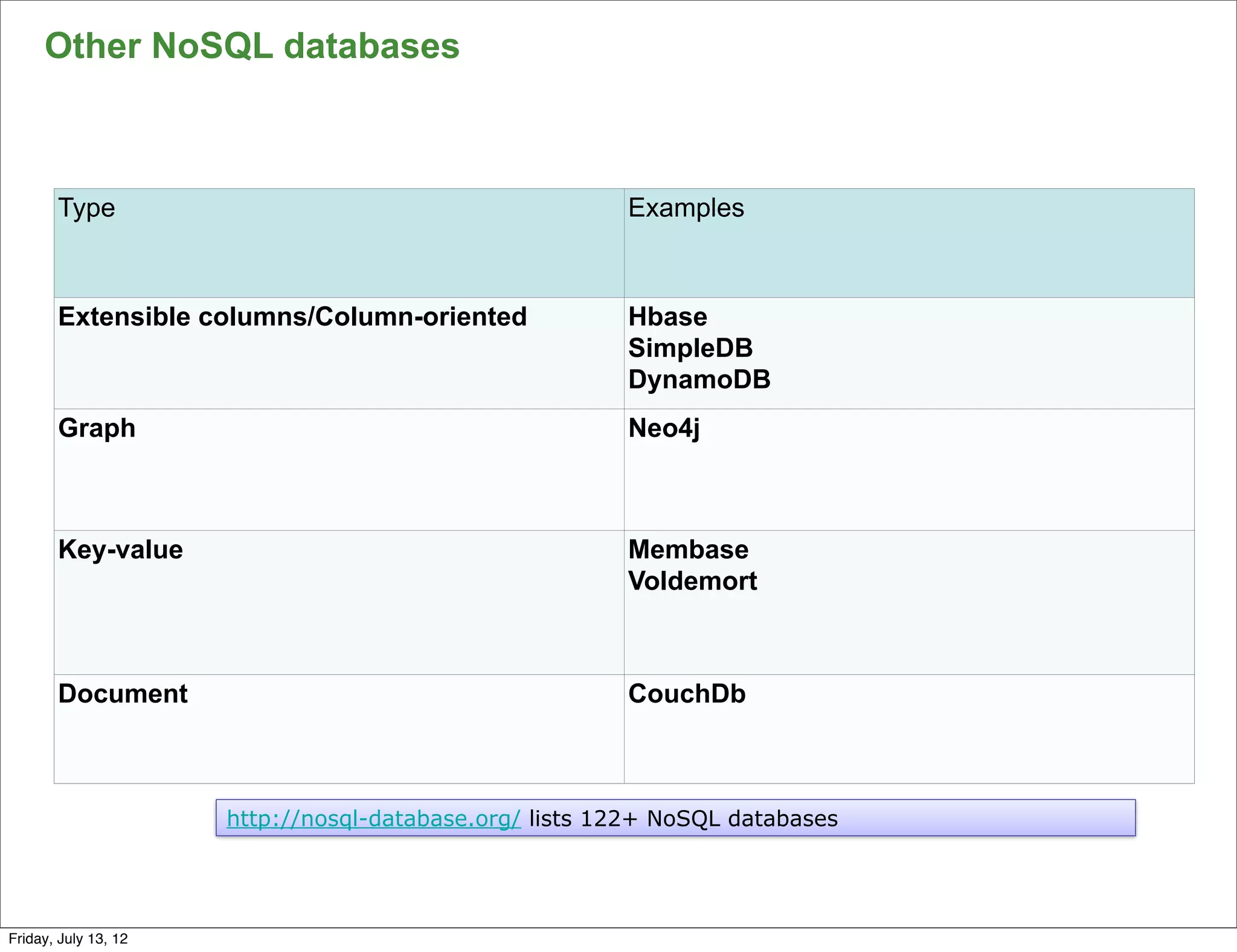Click the 'SimpleDB' entry
The width and height of the screenshot is (1237, 952).
coord(690,349)
